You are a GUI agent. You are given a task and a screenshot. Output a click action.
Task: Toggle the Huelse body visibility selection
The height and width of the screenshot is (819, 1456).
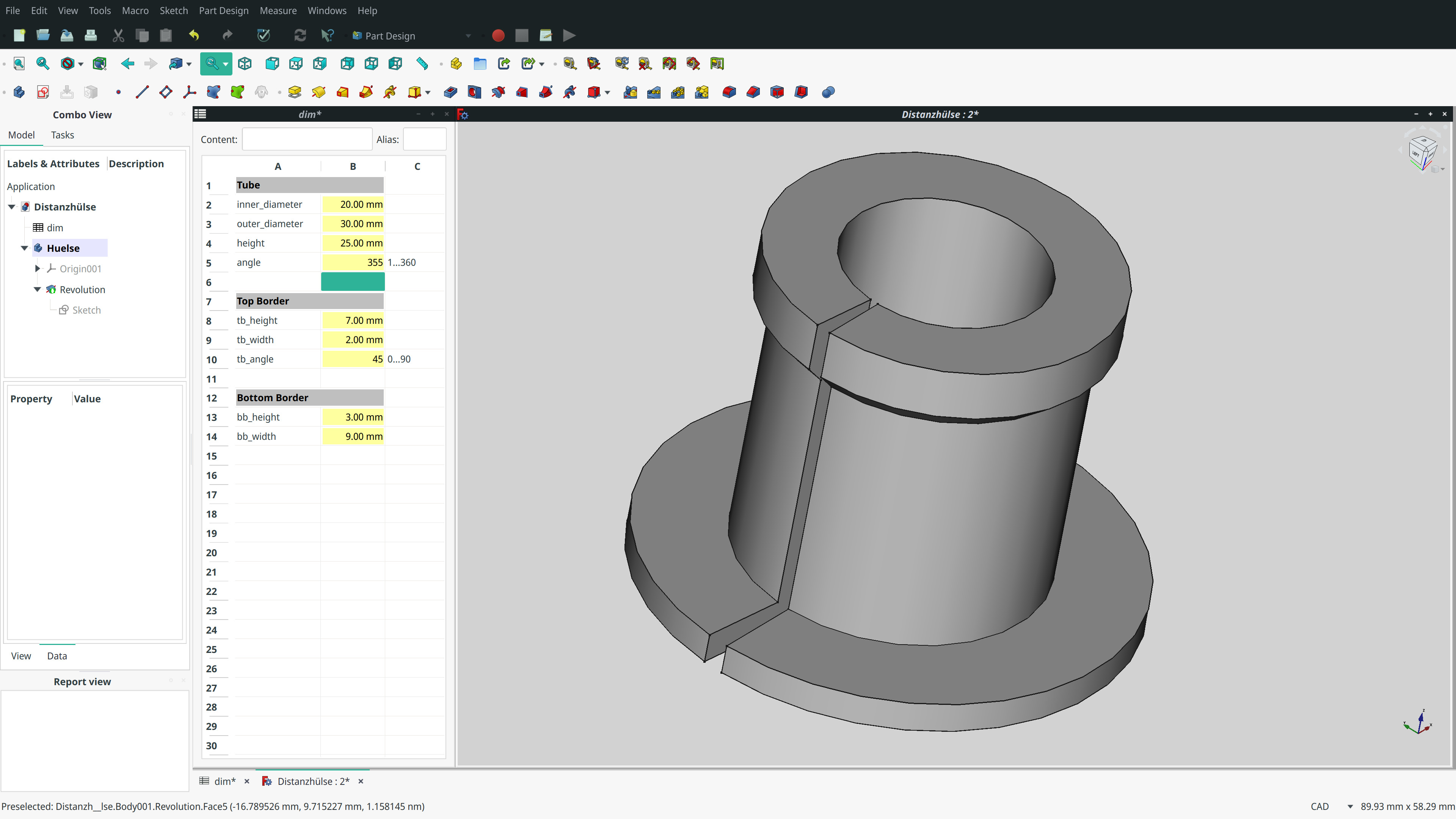(x=63, y=248)
